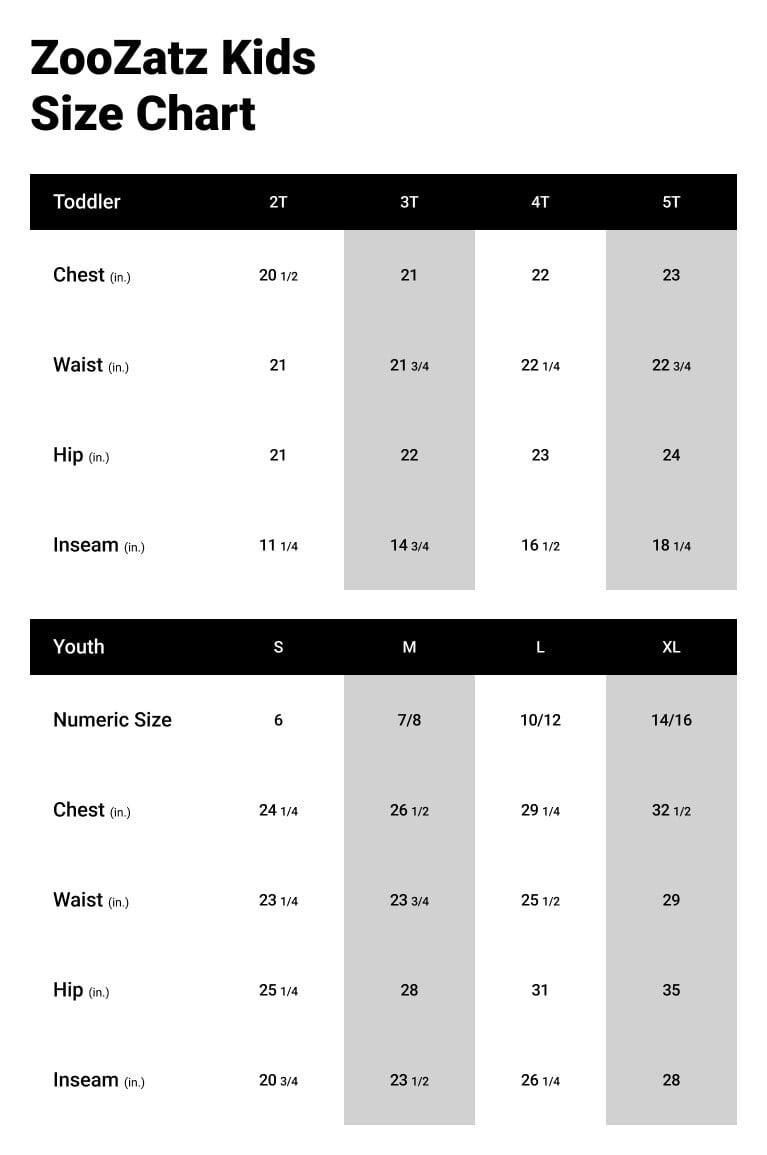Select the 5T inseam value 18 1/4

pos(671,546)
